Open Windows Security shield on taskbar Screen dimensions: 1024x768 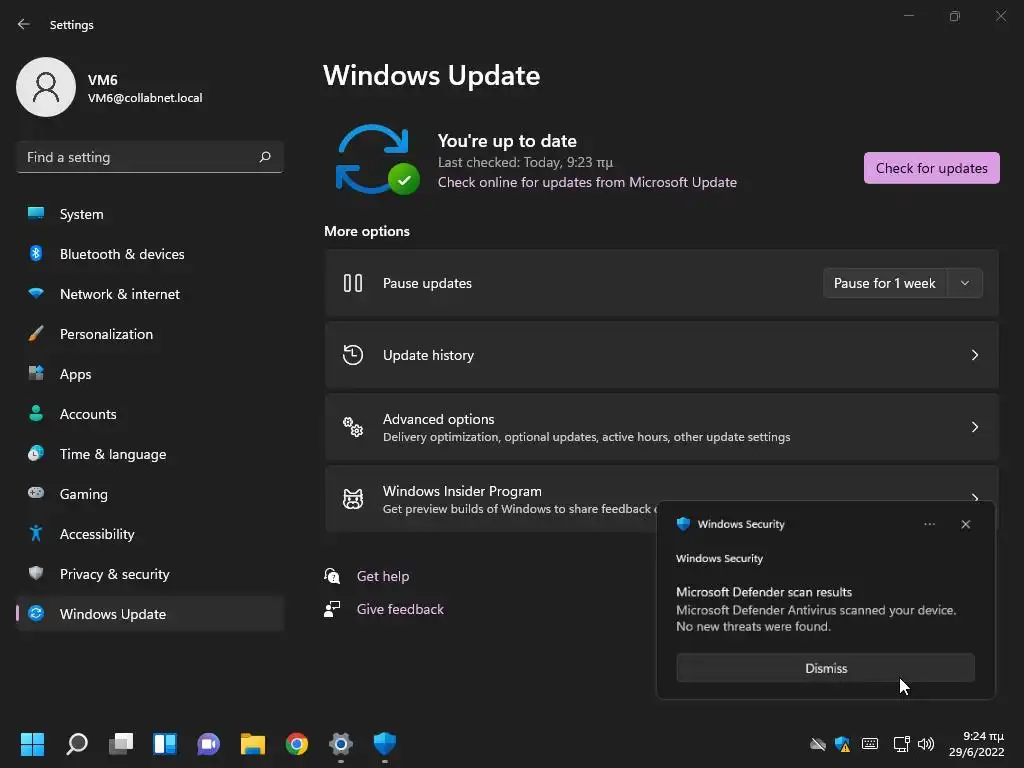click(x=385, y=743)
